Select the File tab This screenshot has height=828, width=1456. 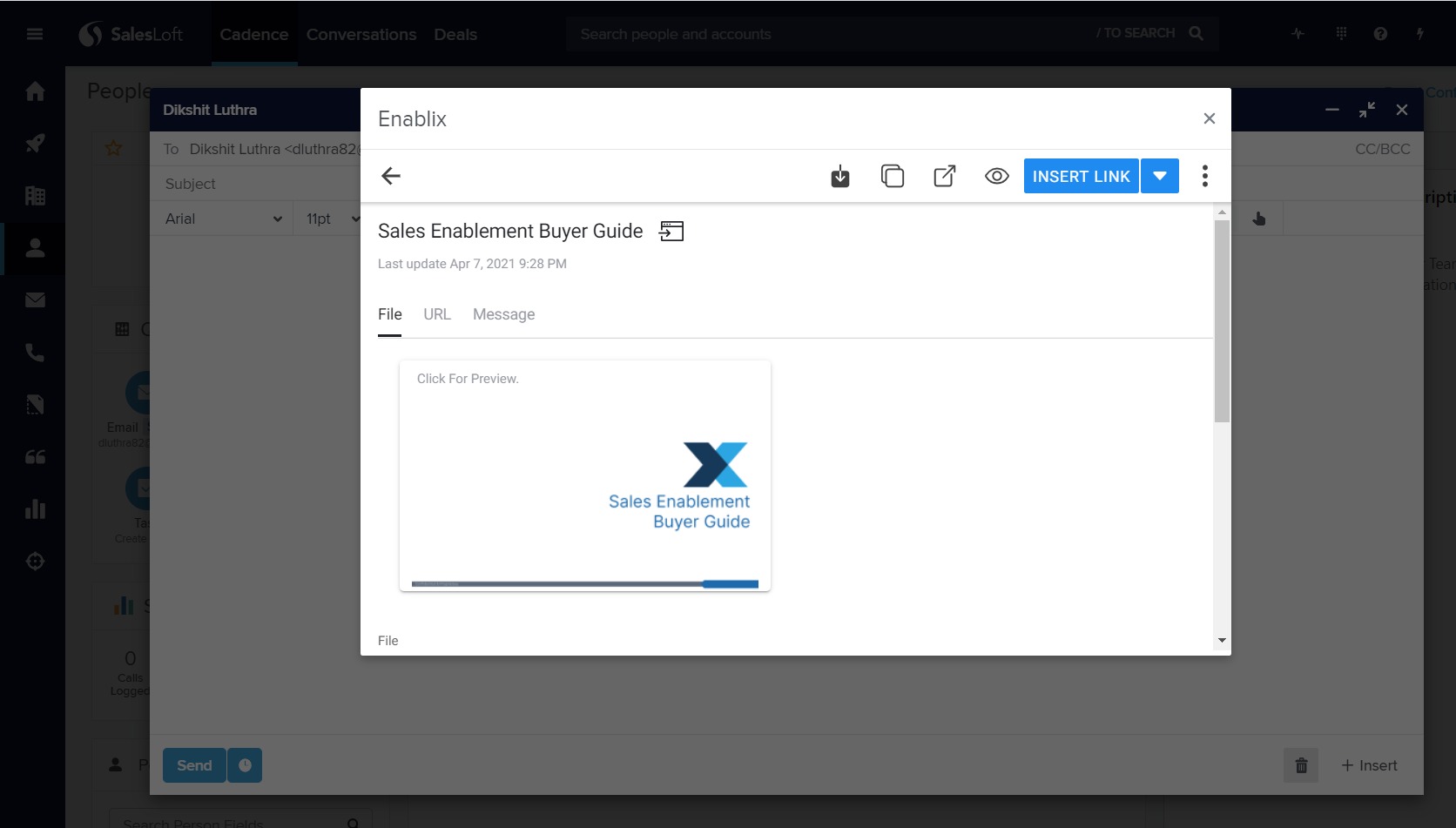tap(389, 314)
